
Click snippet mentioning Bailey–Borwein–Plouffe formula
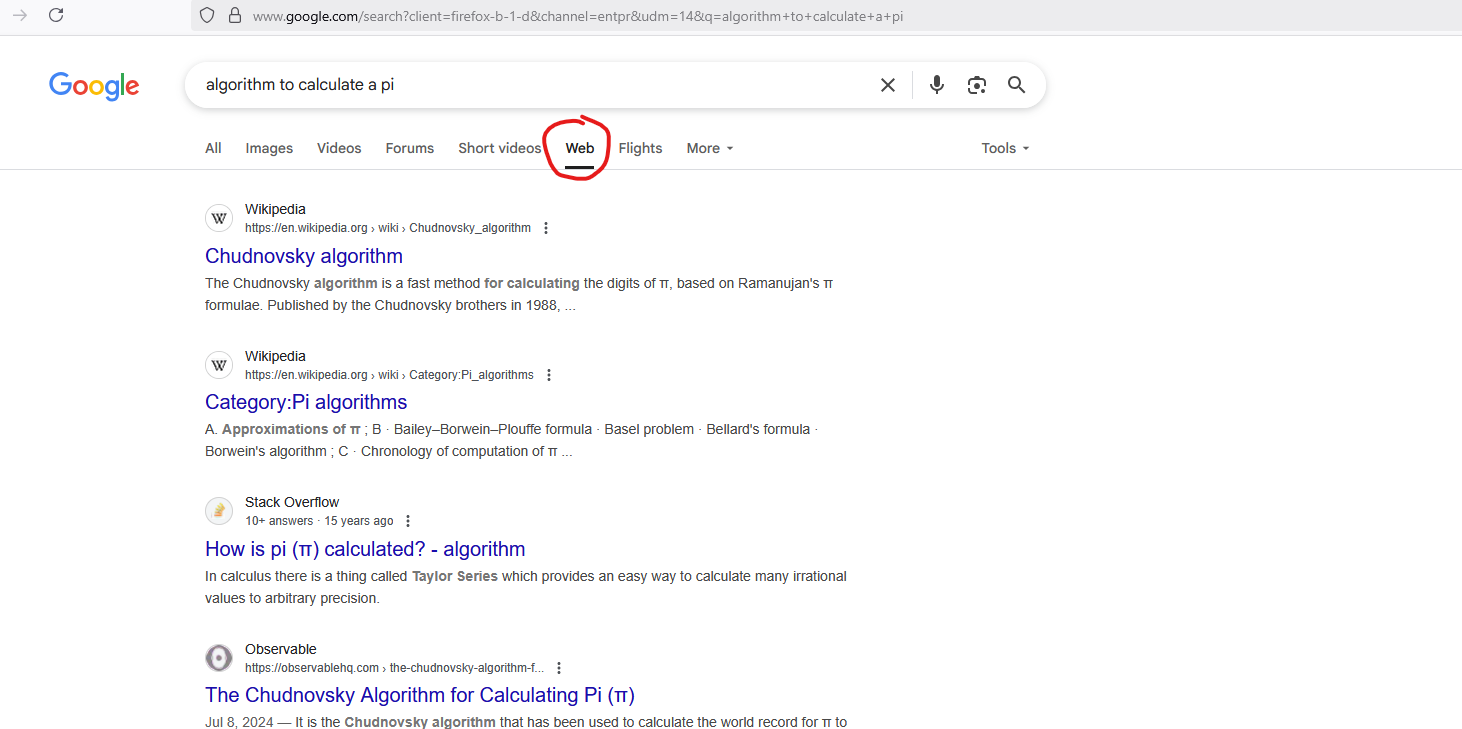511,440
